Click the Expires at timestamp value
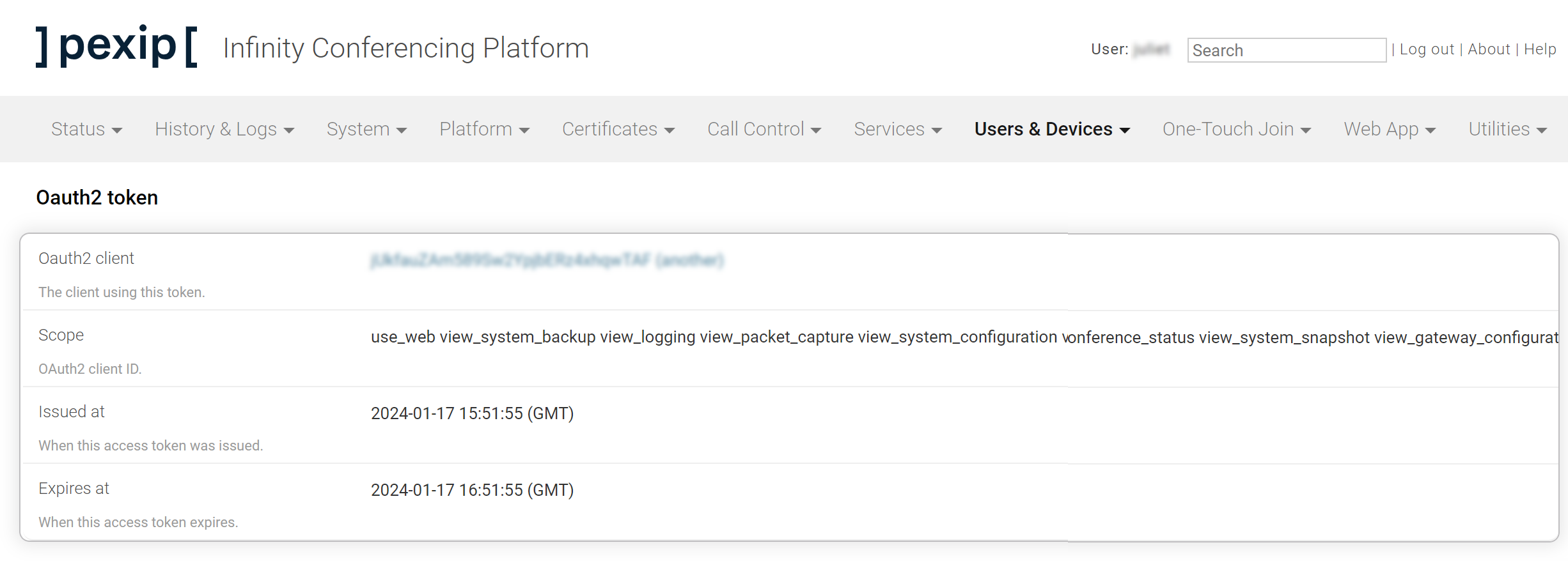1568x561 pixels. tap(472, 490)
